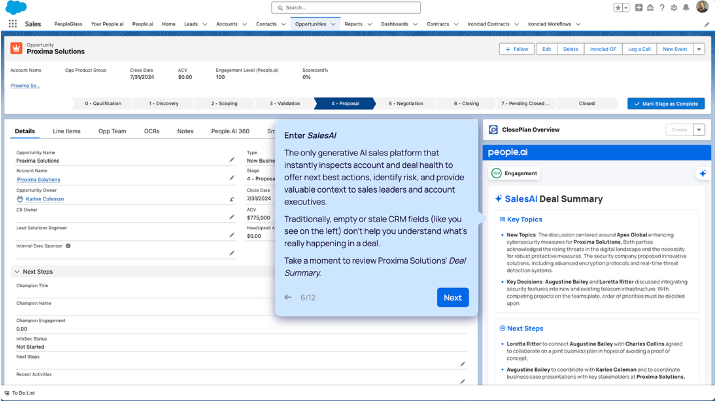Open the Global Actions plus icon
Image resolution: width=716 pixels, height=402 pixels.
click(639, 8)
